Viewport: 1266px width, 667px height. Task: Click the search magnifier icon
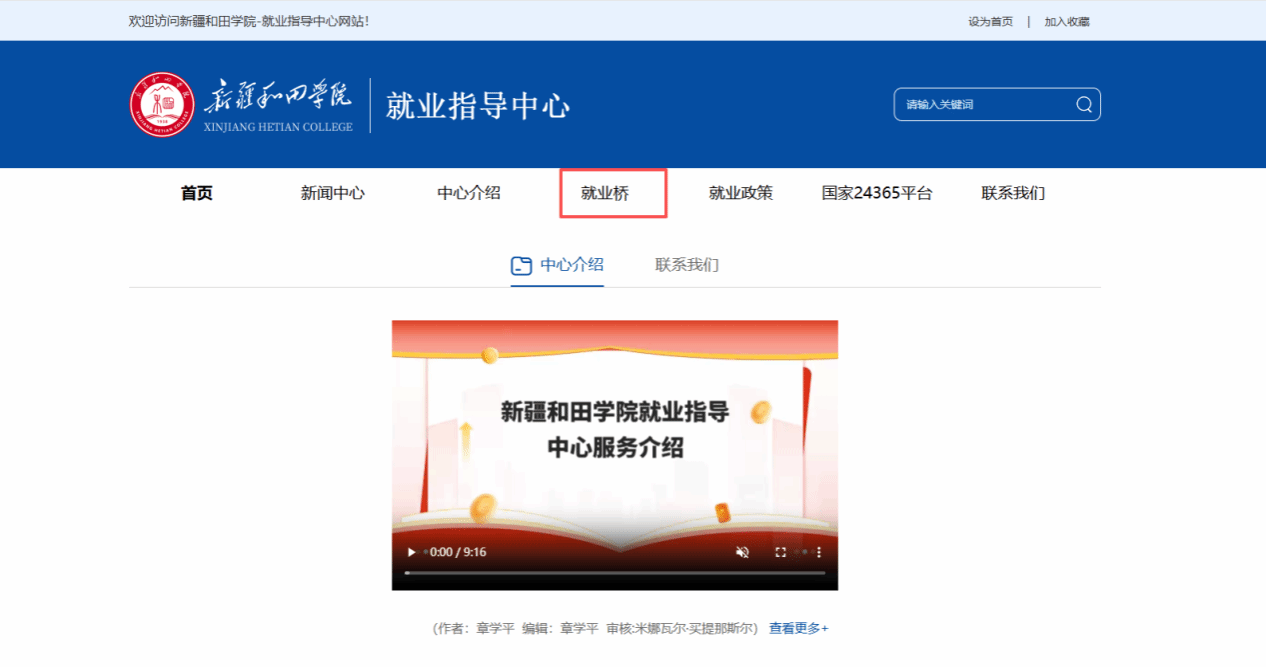coord(1083,105)
